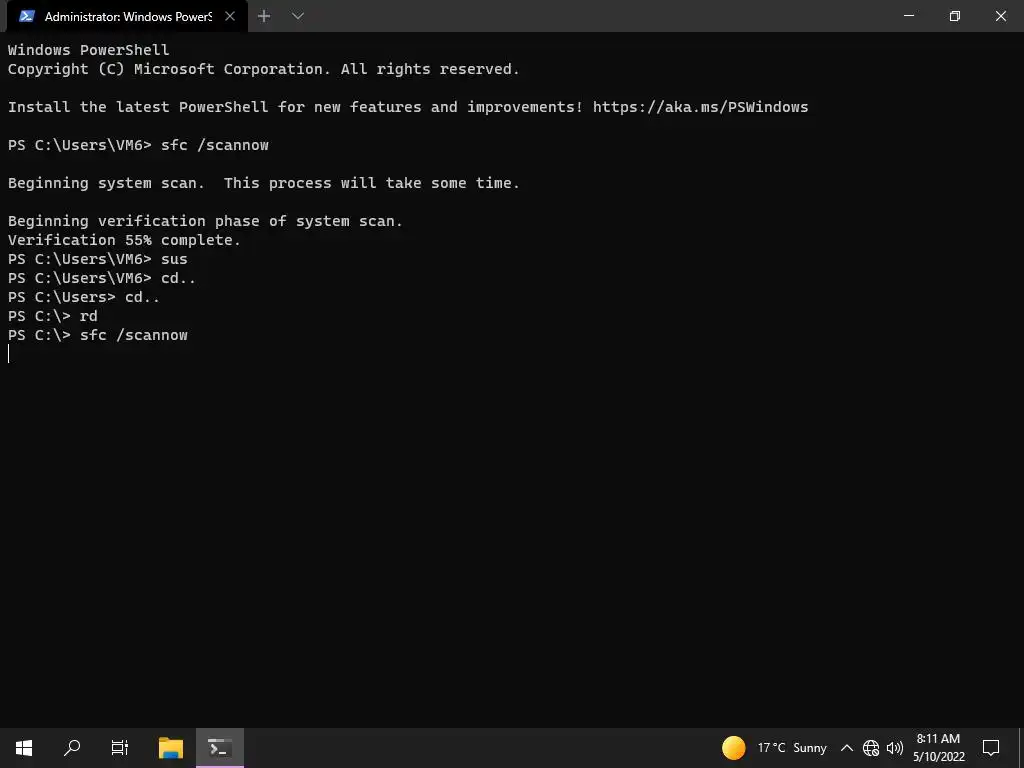
Task: Click the Copyright Microsoft Corporation line
Action: tap(264, 69)
